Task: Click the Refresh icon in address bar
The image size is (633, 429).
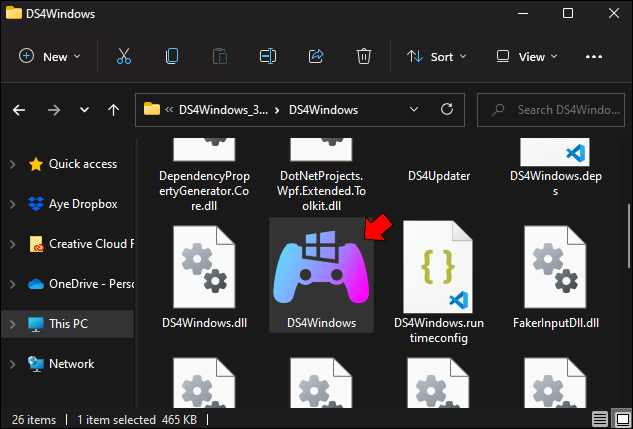Action: [x=446, y=109]
